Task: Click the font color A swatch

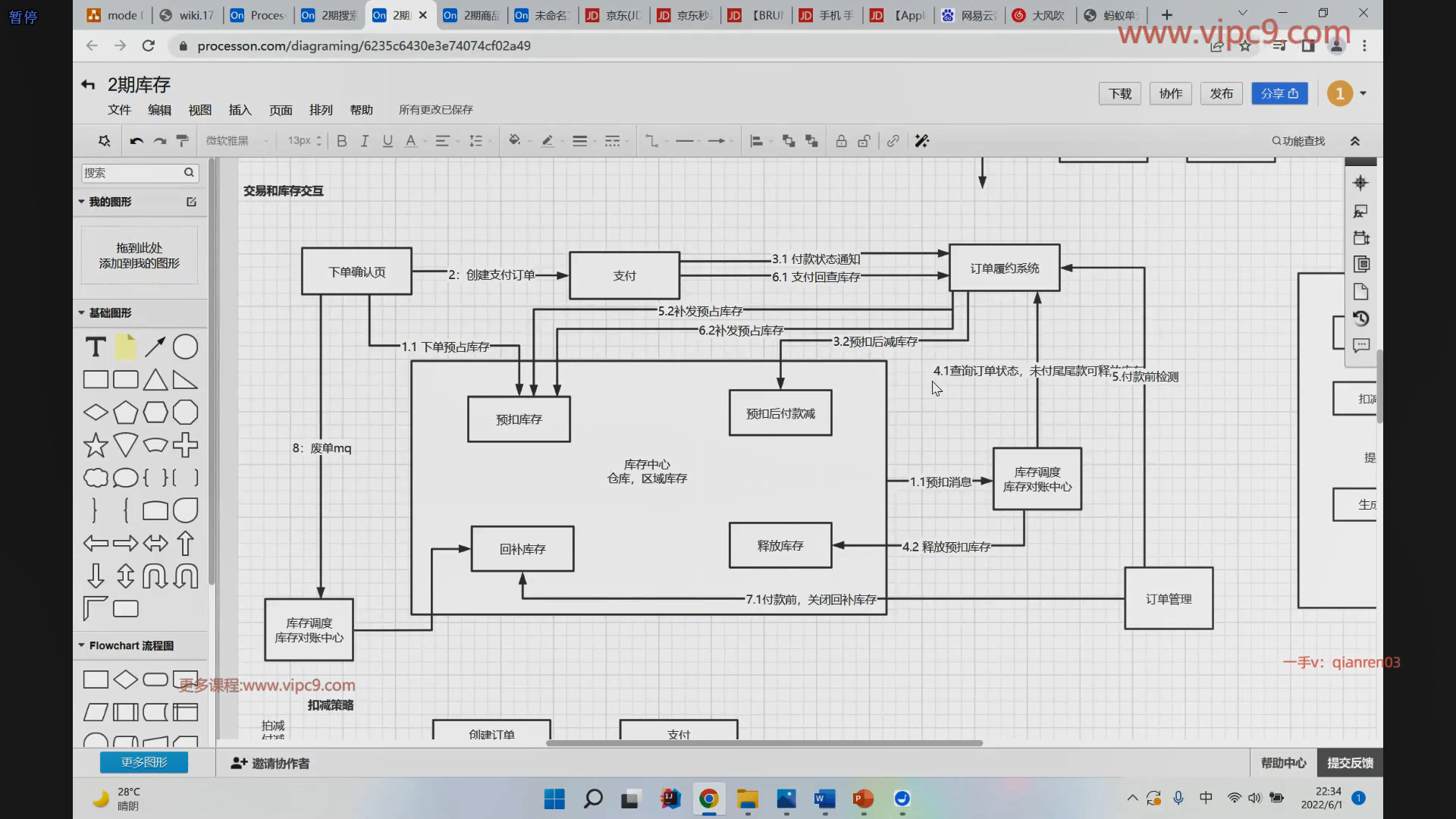Action: [410, 141]
